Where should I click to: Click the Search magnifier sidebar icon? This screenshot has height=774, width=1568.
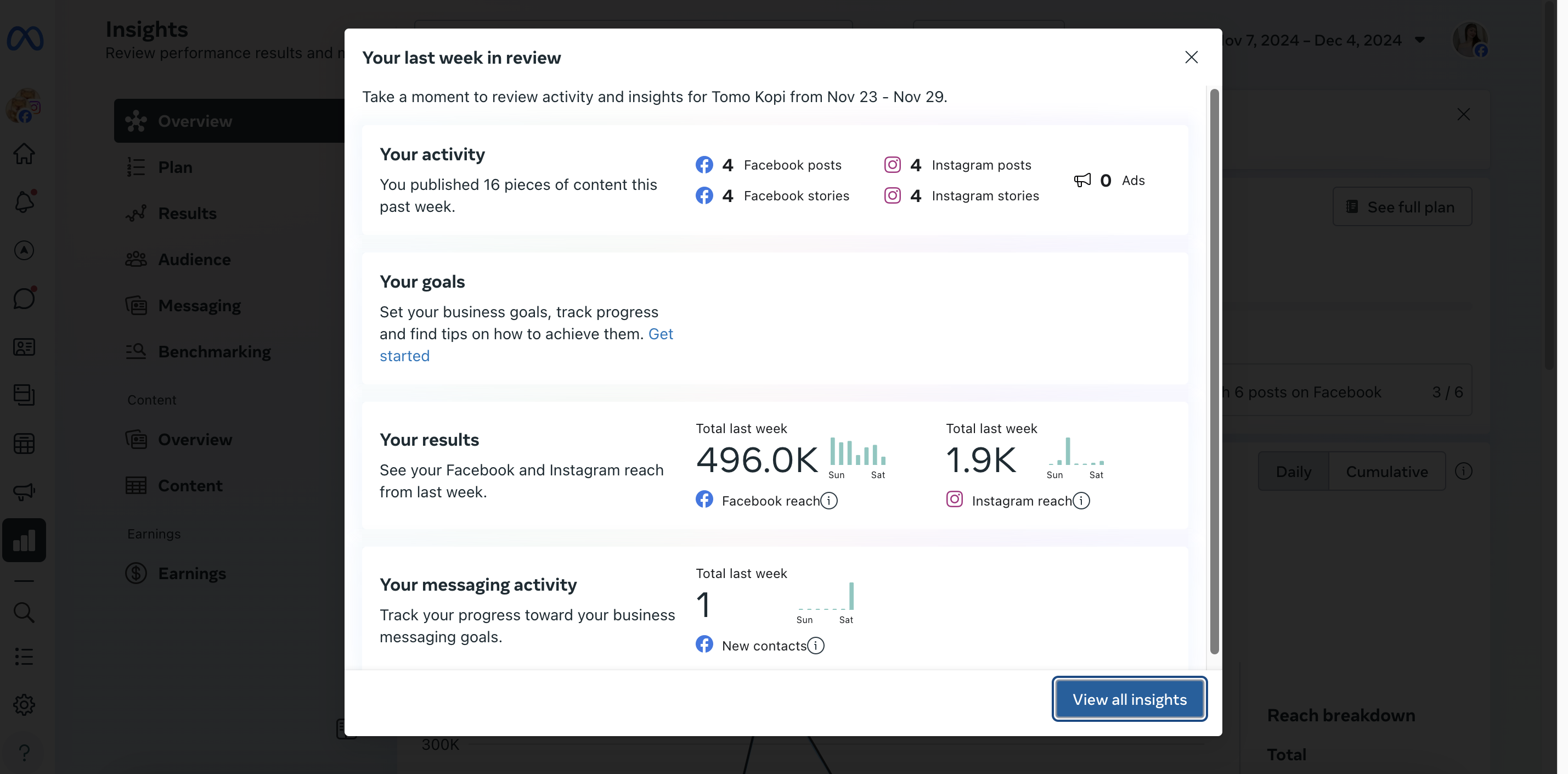pyautogui.click(x=24, y=612)
